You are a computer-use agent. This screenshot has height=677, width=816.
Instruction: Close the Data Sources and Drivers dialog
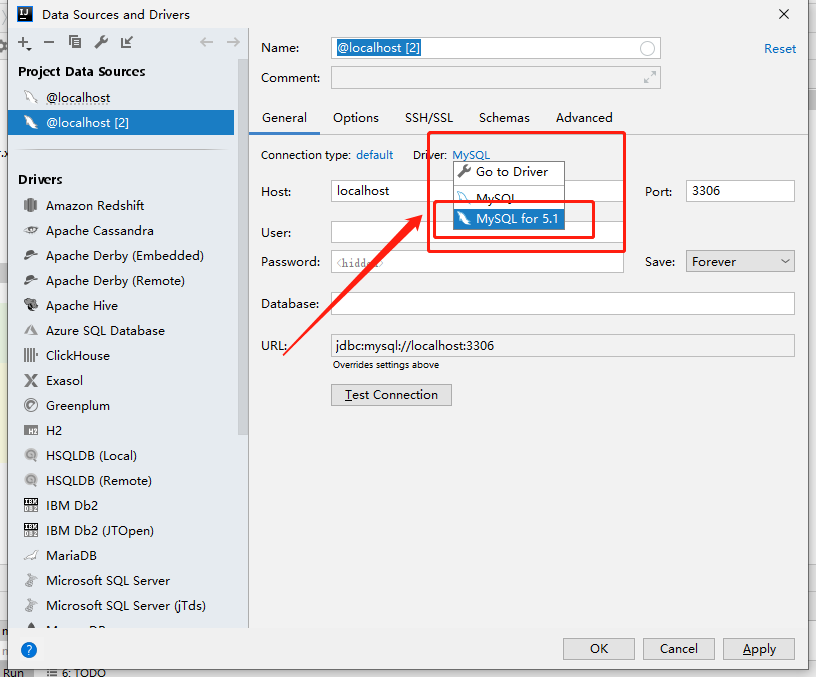pyautogui.click(x=784, y=14)
